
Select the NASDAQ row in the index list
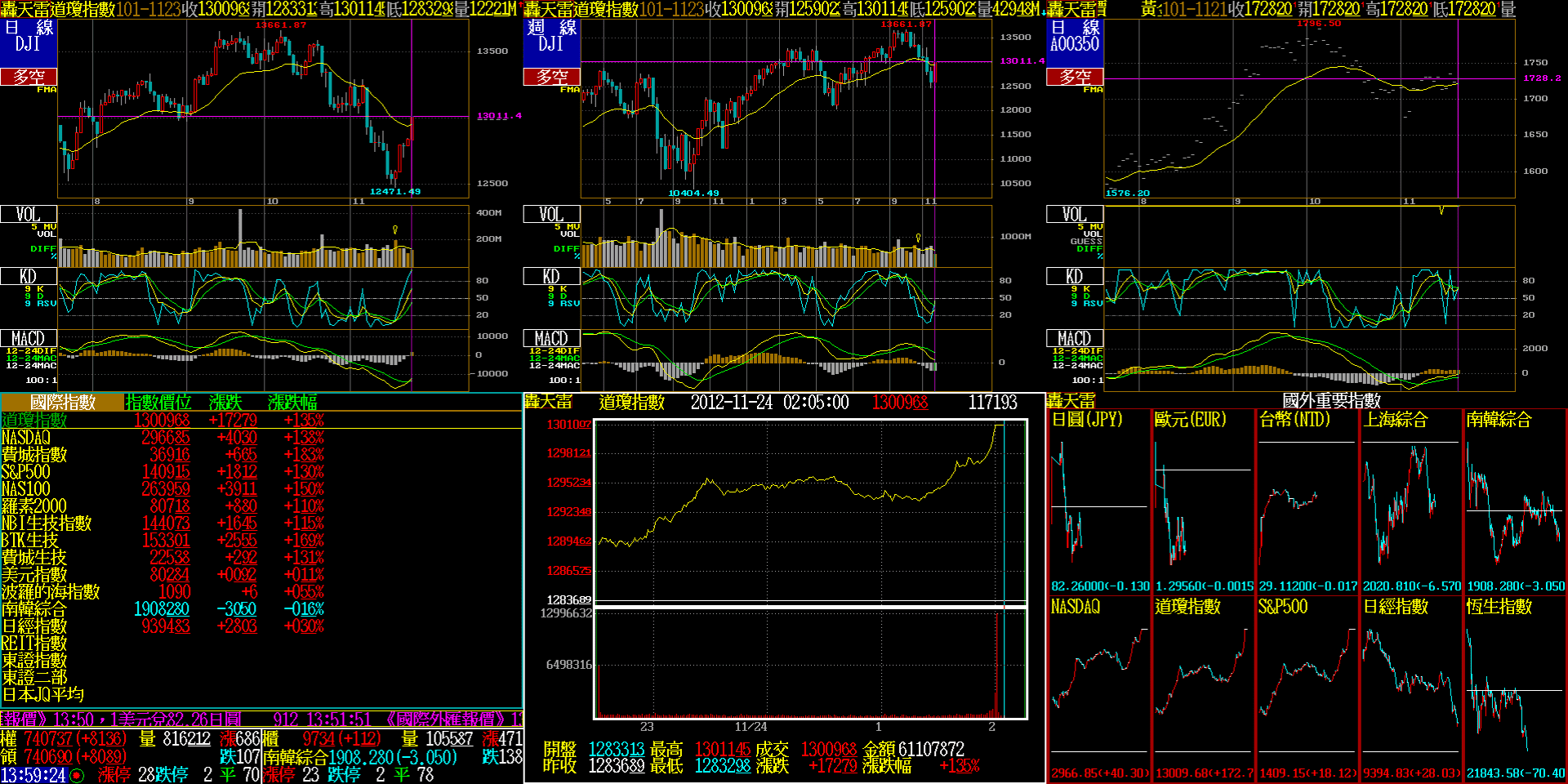coord(261,437)
